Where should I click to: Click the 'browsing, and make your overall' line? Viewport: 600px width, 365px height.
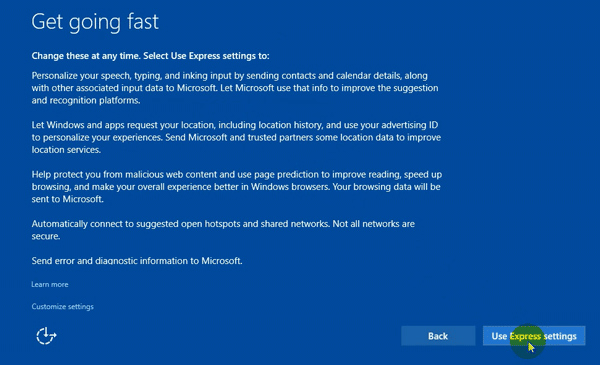(236, 187)
